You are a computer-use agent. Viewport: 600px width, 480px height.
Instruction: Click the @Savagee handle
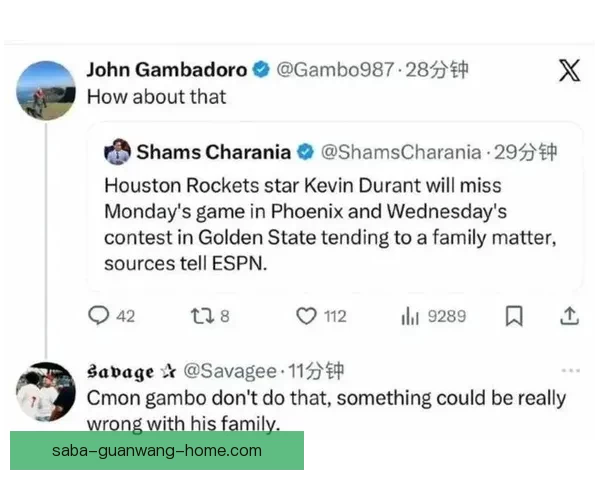click(230, 371)
